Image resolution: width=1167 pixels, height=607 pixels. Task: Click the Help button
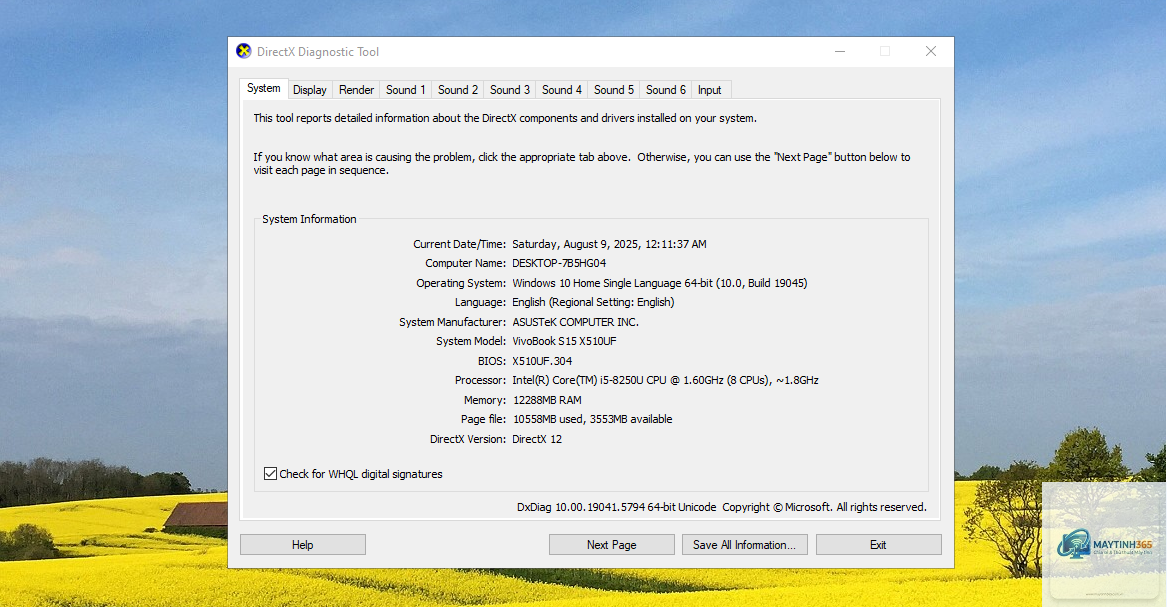(x=303, y=545)
